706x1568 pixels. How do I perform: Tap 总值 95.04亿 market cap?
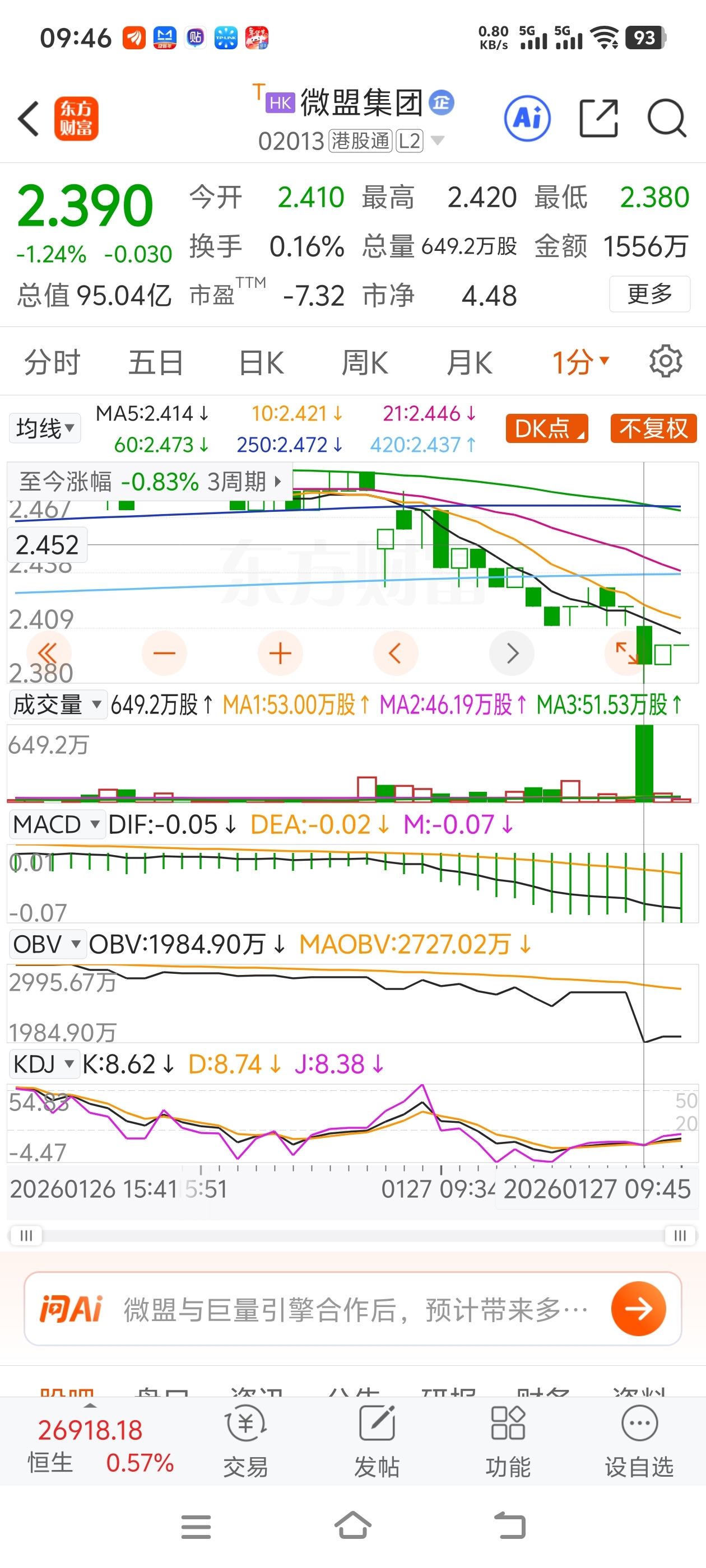coord(94,295)
